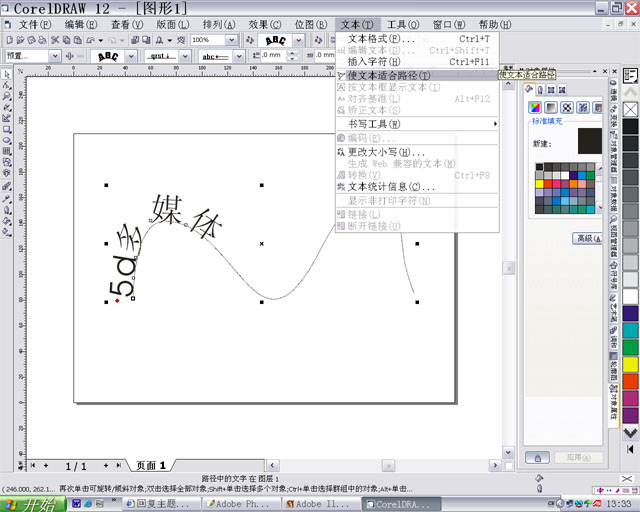Image resolution: width=640 pixels, height=512 pixels.
Task: Click the Paste icon in toolbar
Action: coord(77,40)
